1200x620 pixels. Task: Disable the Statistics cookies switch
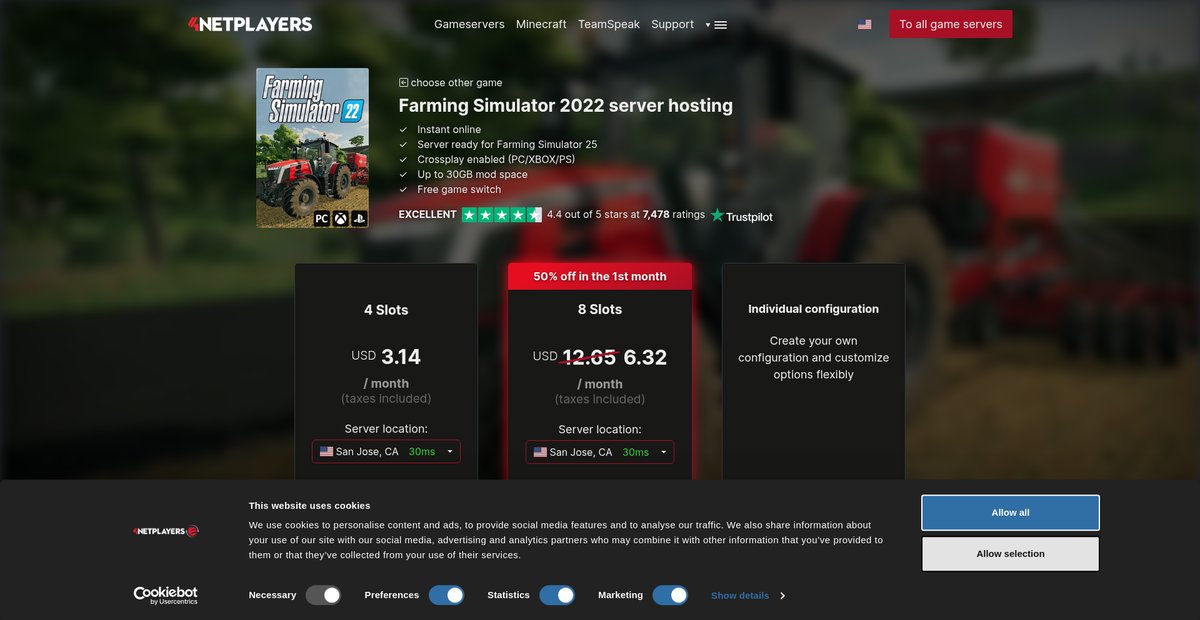point(557,595)
